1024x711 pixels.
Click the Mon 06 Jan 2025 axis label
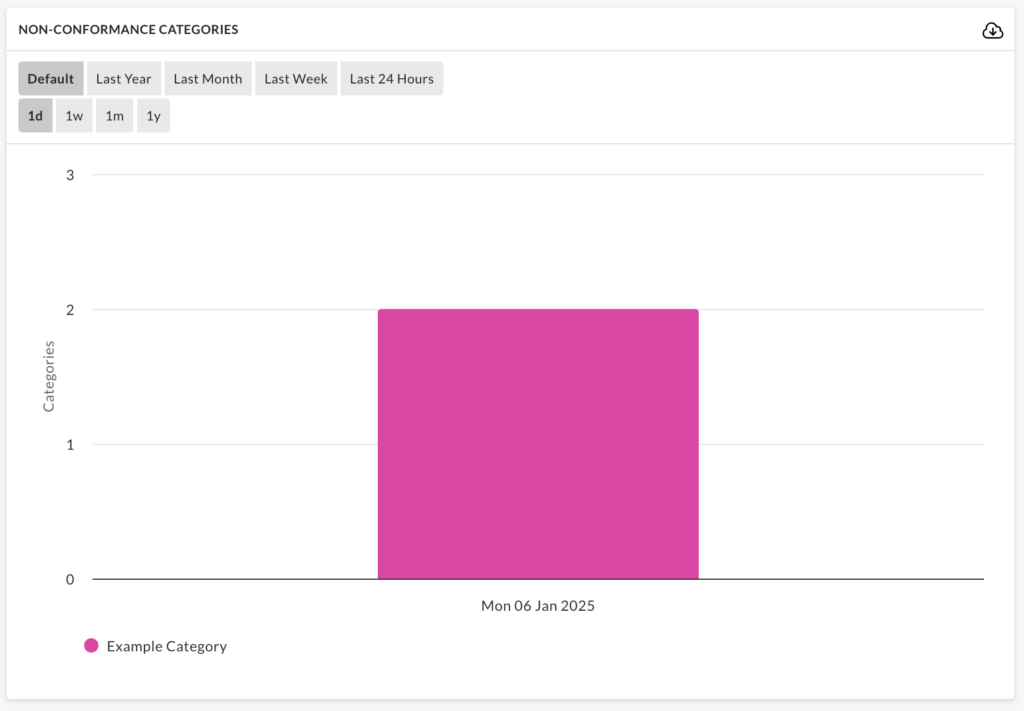click(x=537, y=606)
